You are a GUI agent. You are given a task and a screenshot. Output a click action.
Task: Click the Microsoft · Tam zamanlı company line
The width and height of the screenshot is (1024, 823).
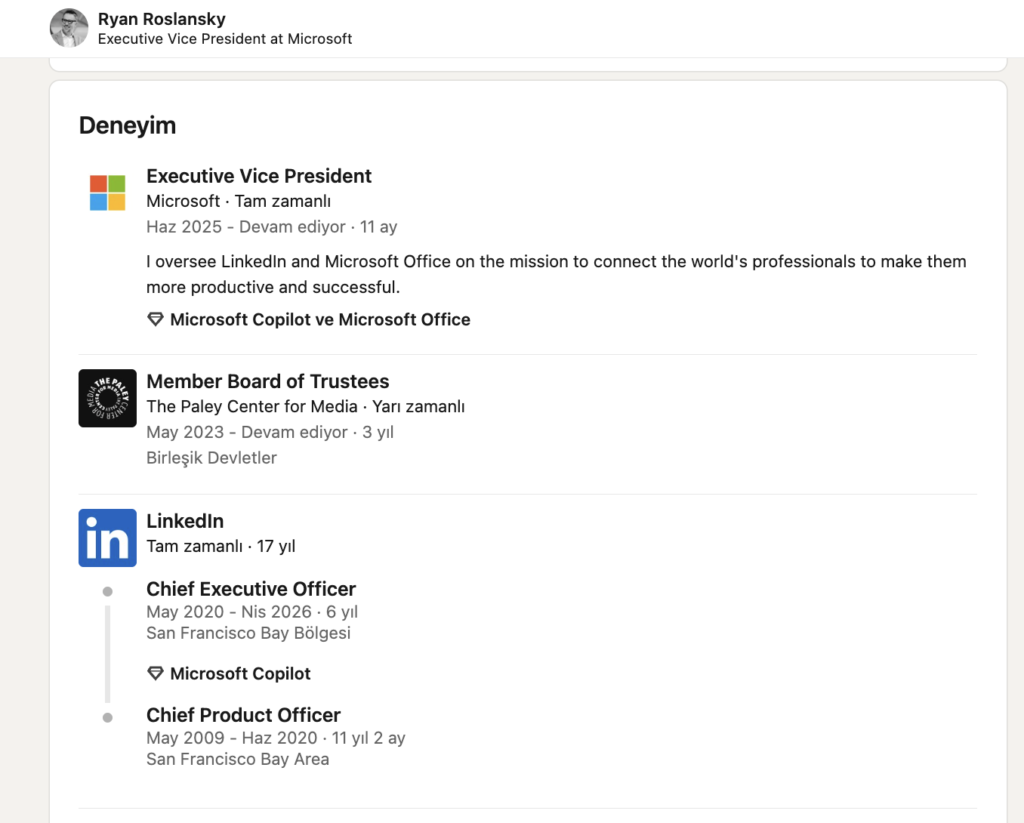tap(238, 201)
